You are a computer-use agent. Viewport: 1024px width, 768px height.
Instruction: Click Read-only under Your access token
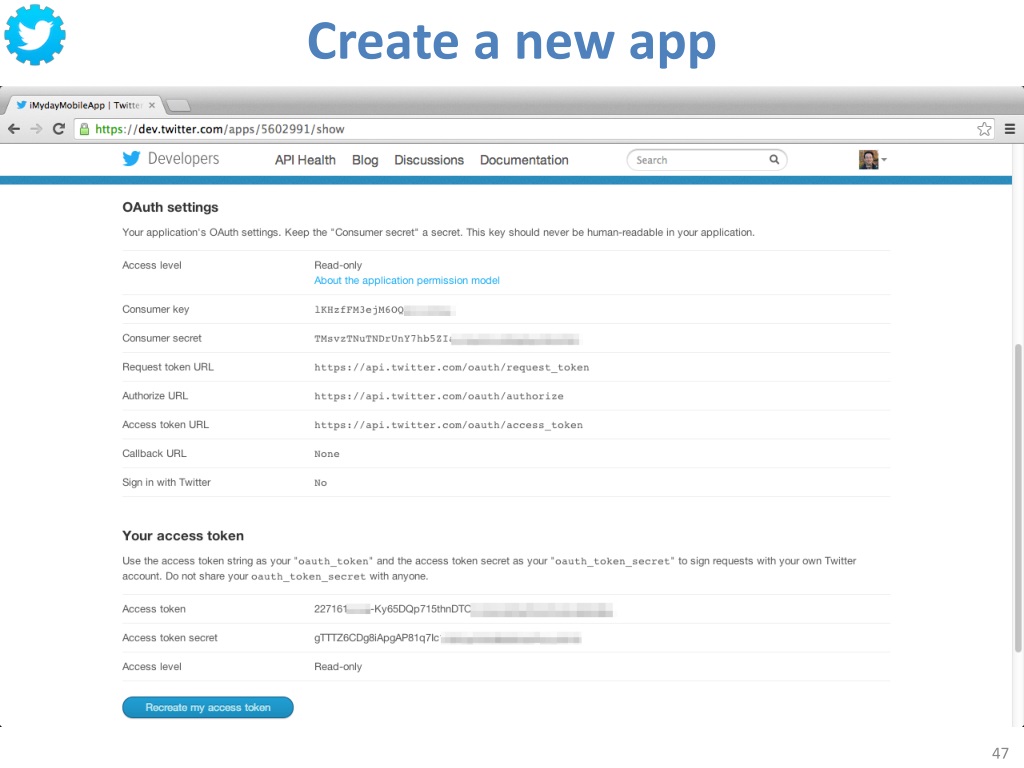coord(338,667)
